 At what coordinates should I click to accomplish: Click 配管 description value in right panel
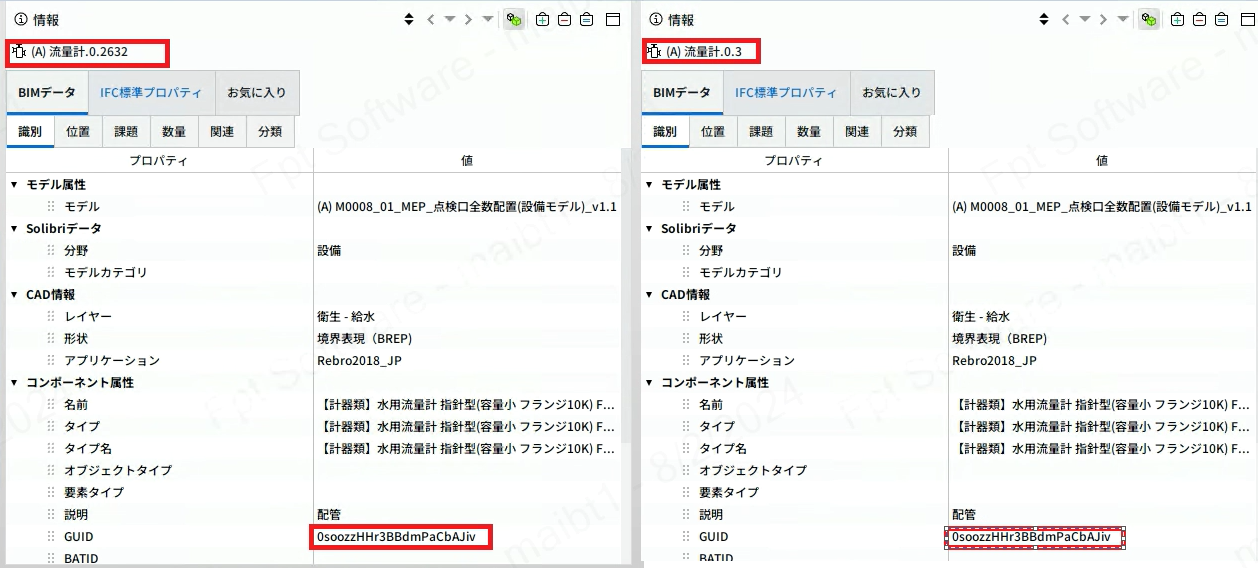(x=964, y=515)
